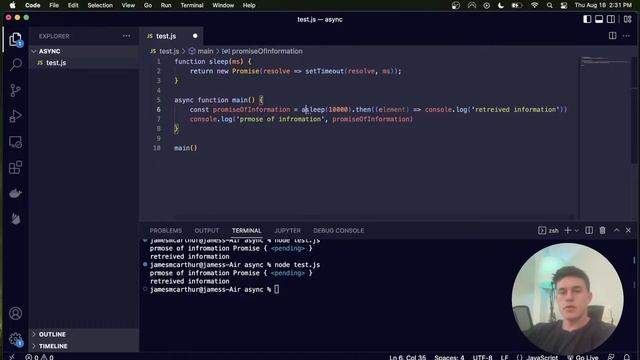Open macOS Control Center icon

click(x=564, y=5)
